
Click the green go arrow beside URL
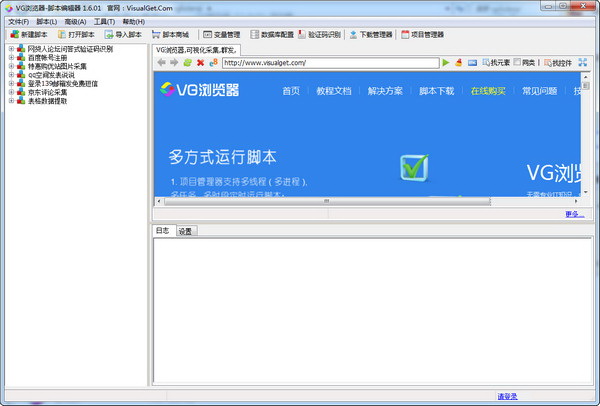(446, 62)
